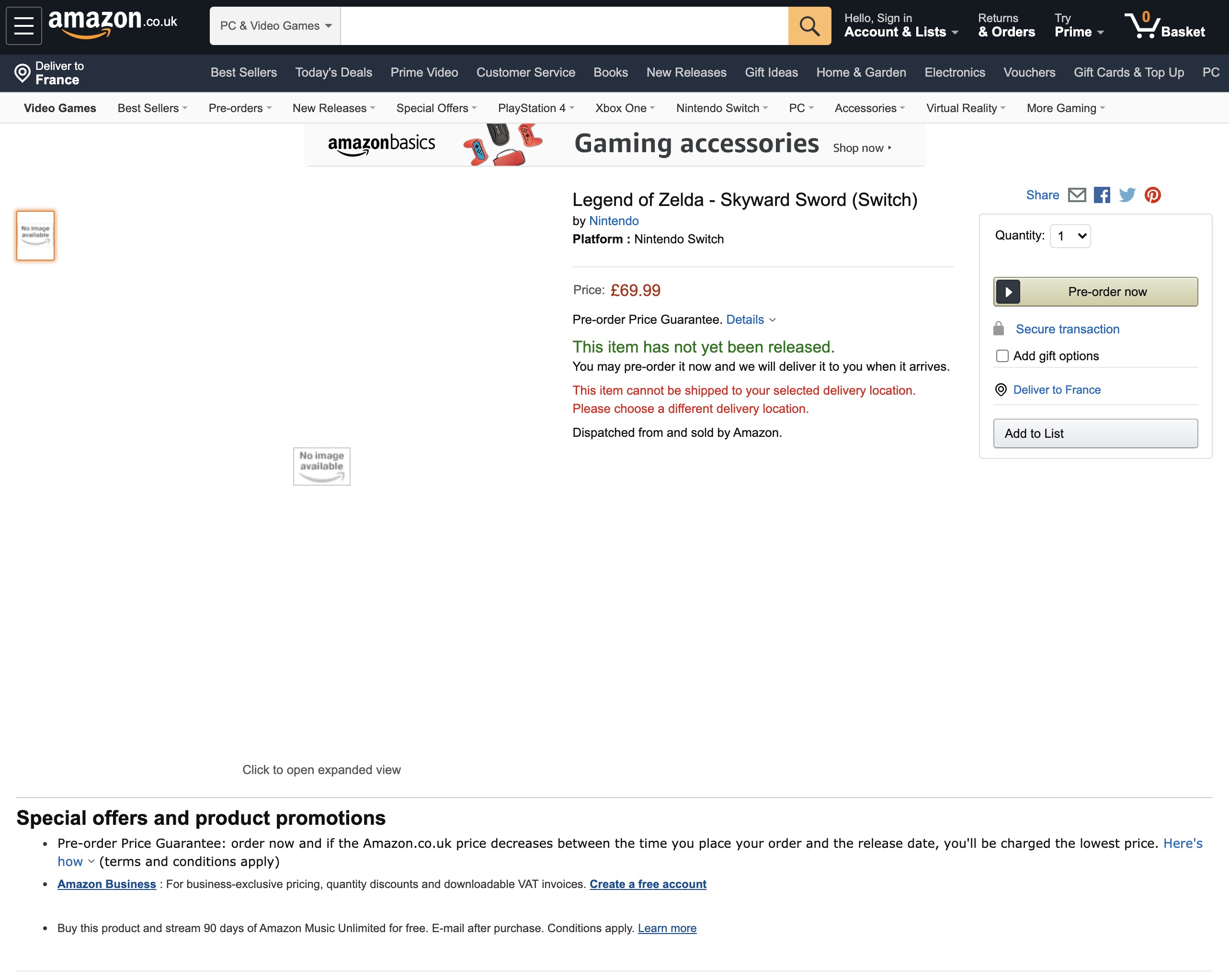Screen dimensions: 1229x980
Task: Open the Pre-orders submenu
Action: pos(240,108)
